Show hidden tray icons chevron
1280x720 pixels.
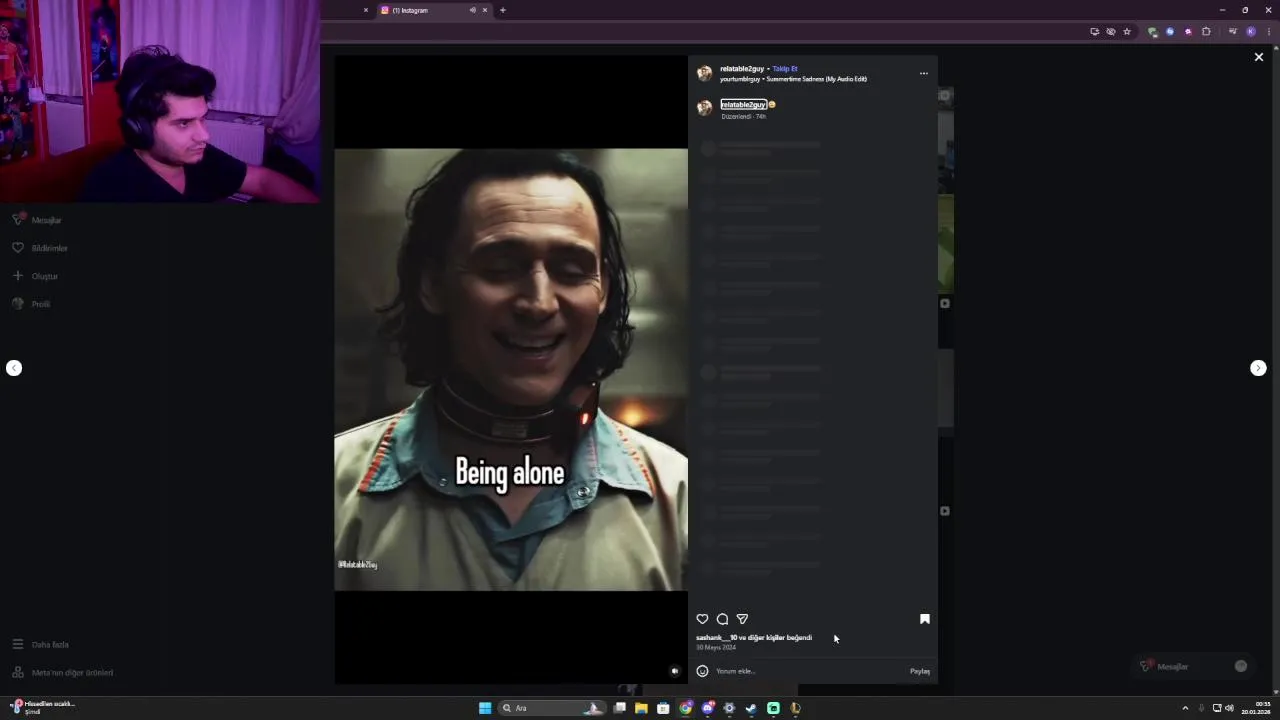[1185, 708]
